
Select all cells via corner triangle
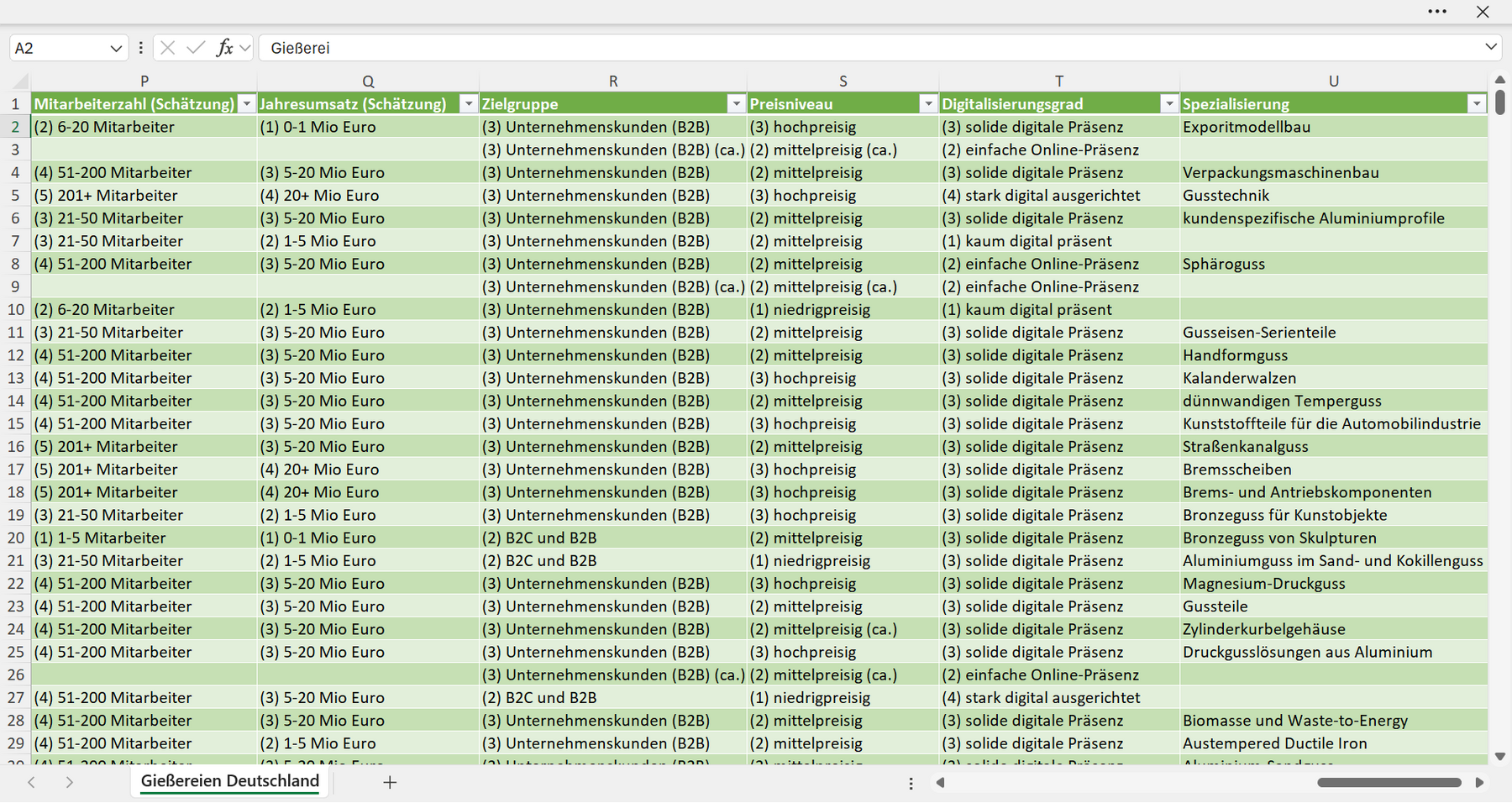point(20,81)
